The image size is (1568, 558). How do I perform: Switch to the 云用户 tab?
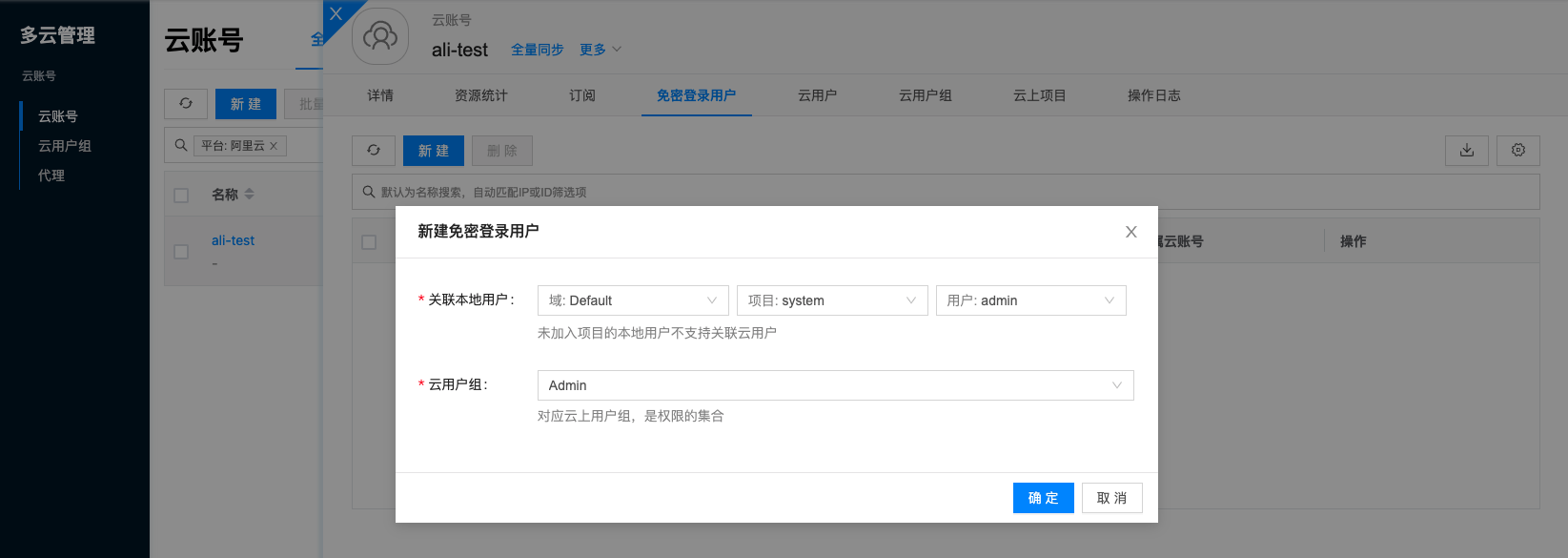coord(817,95)
